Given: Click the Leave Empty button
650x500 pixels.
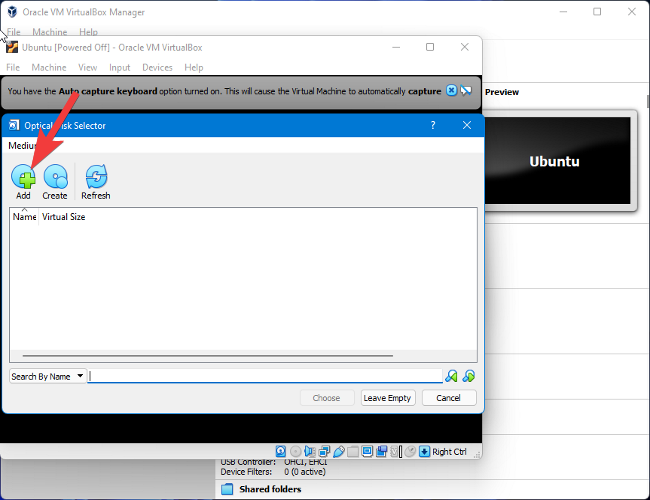Looking at the screenshot, I should (387, 398).
